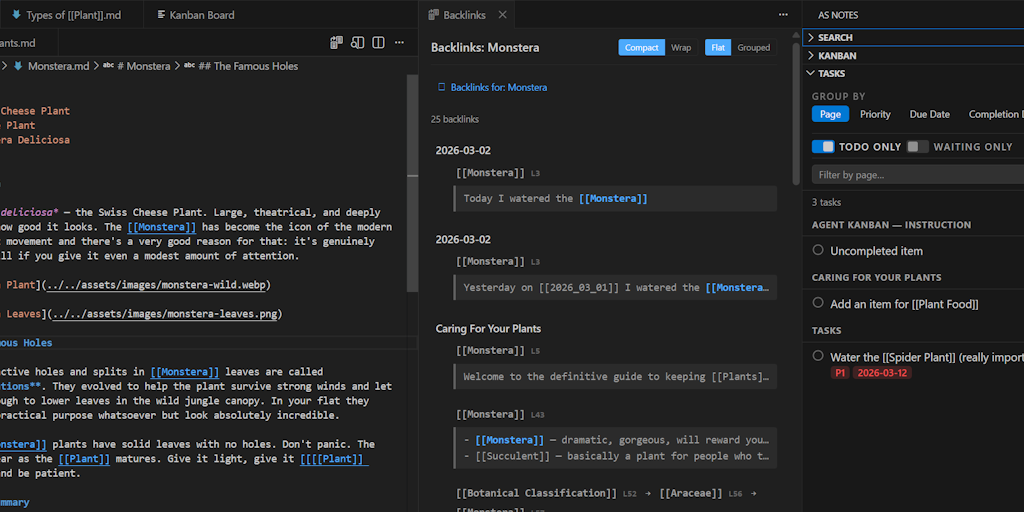Image resolution: width=1024 pixels, height=512 pixels.
Task: Enable the WAITING ONLY switch
Action: pos(917,147)
